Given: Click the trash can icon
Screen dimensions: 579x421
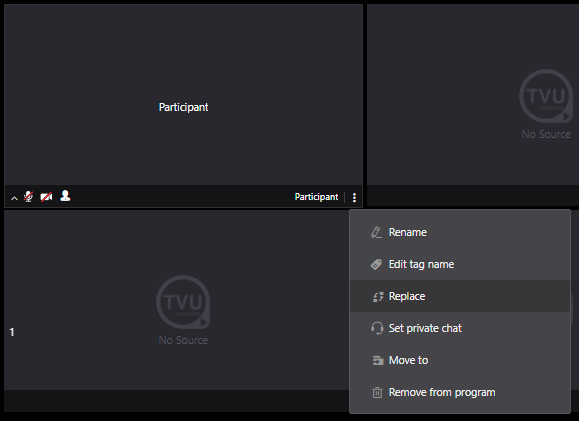Looking at the screenshot, I should 377,392.
